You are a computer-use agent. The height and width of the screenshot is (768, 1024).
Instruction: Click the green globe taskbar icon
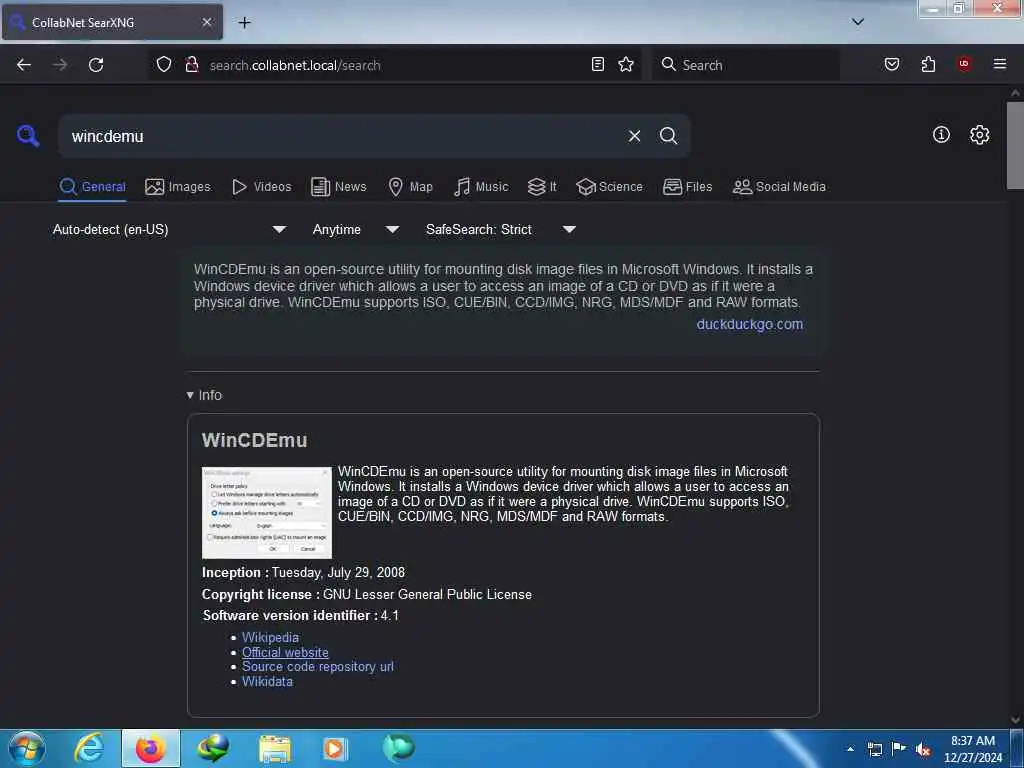coord(398,747)
